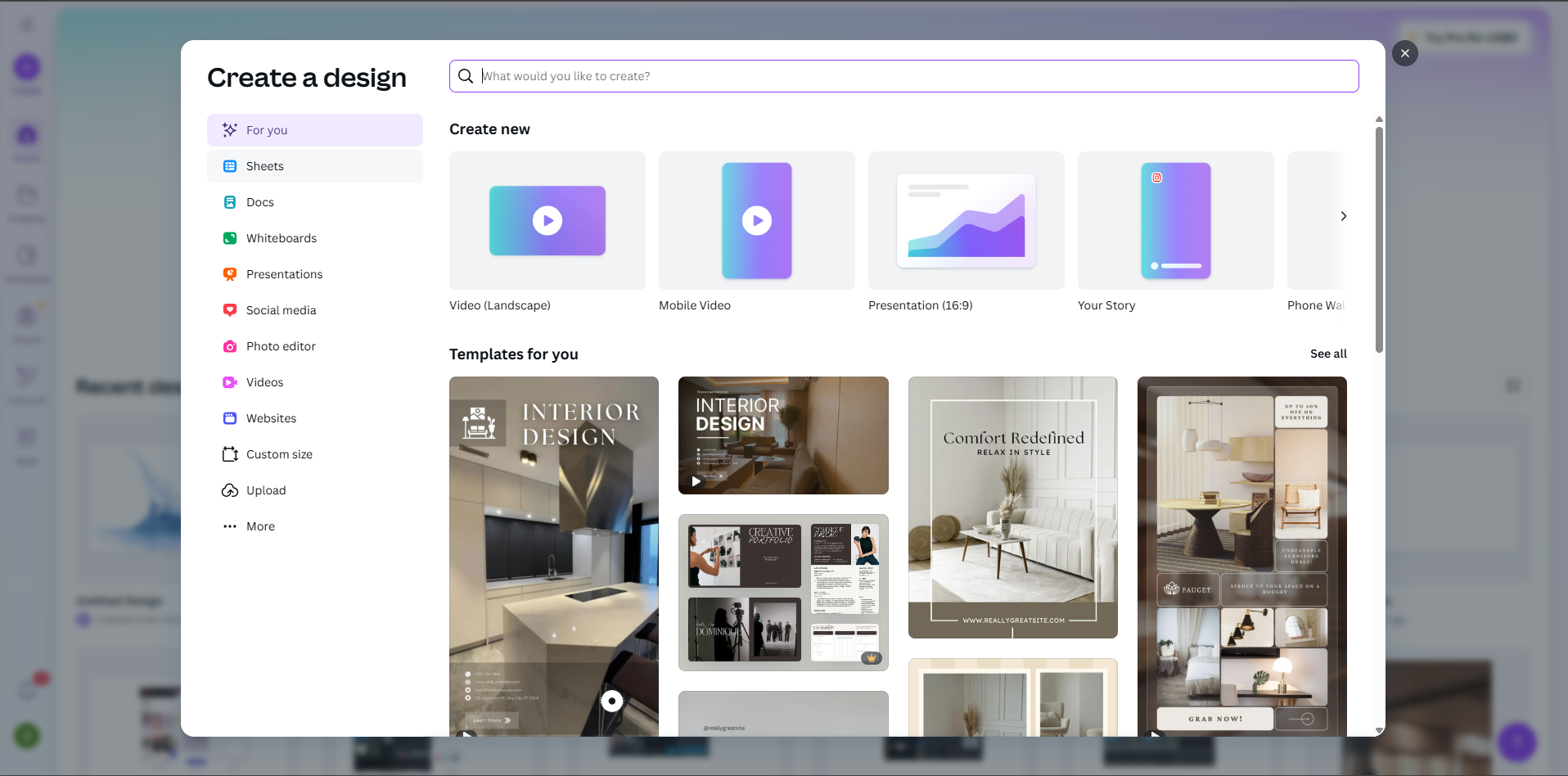
Task: Open Docs from the design type list
Action: (259, 201)
